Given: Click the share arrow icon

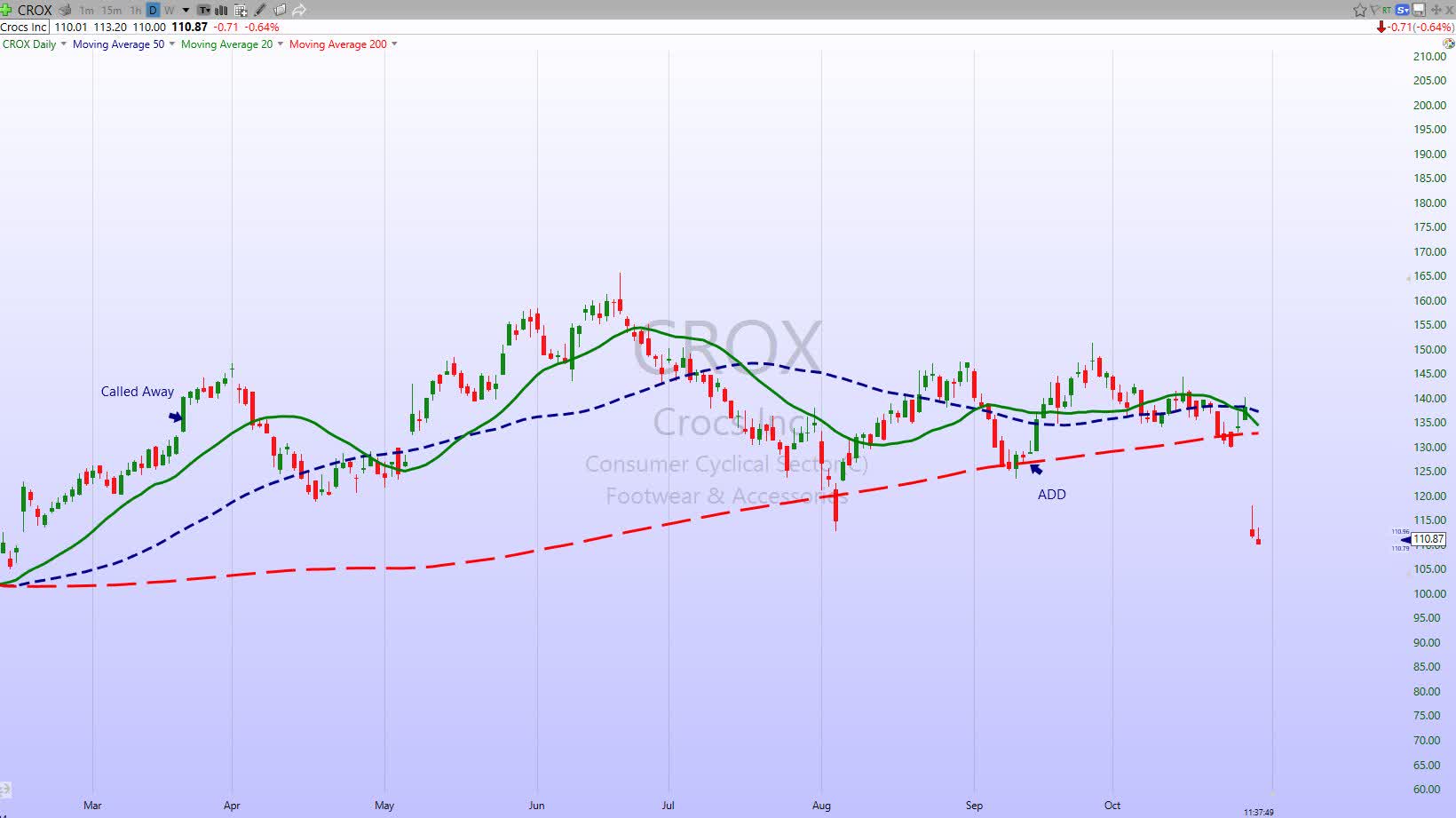Looking at the screenshot, I should click(x=299, y=10).
